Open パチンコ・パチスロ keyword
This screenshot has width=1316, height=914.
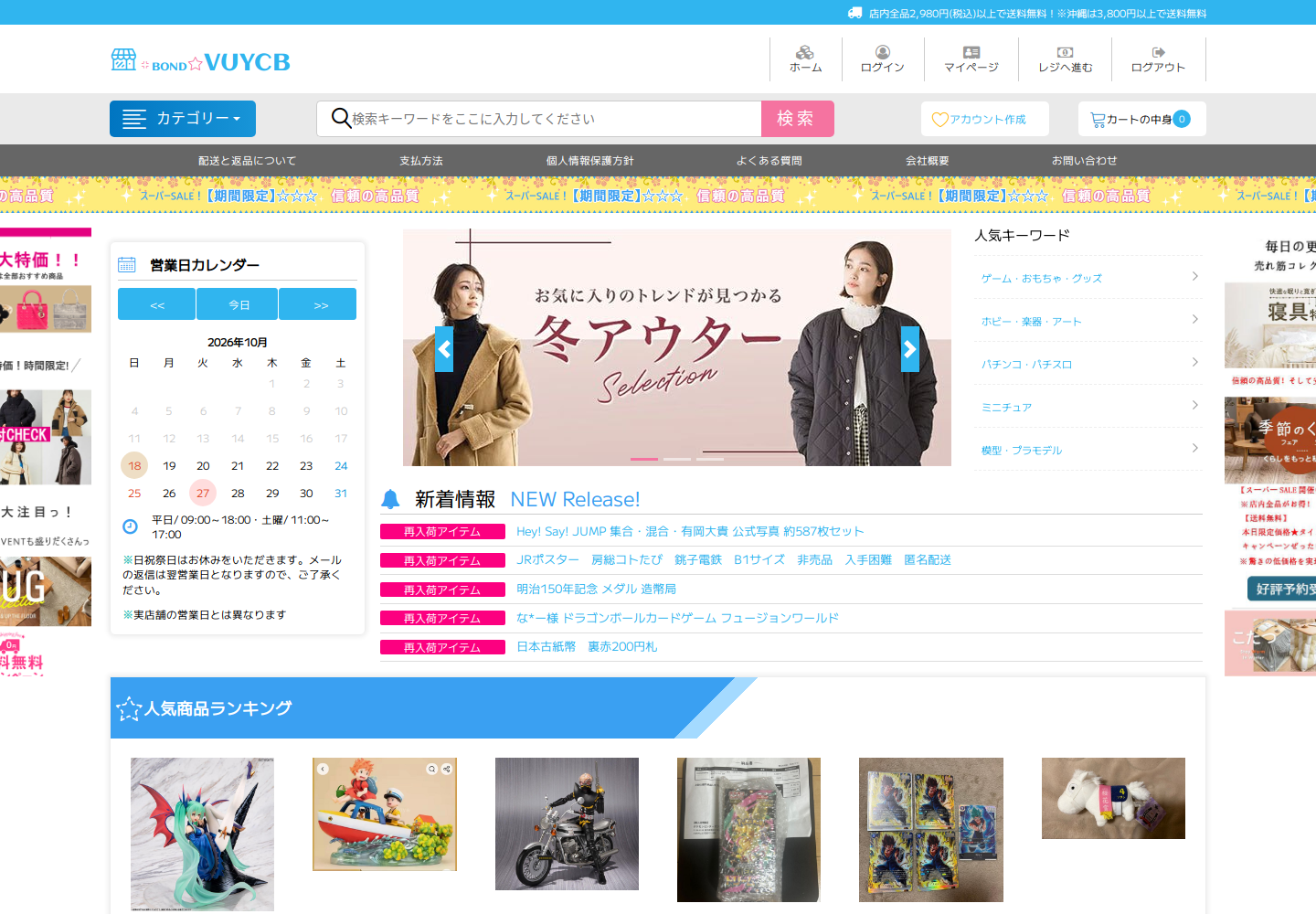point(1026,365)
